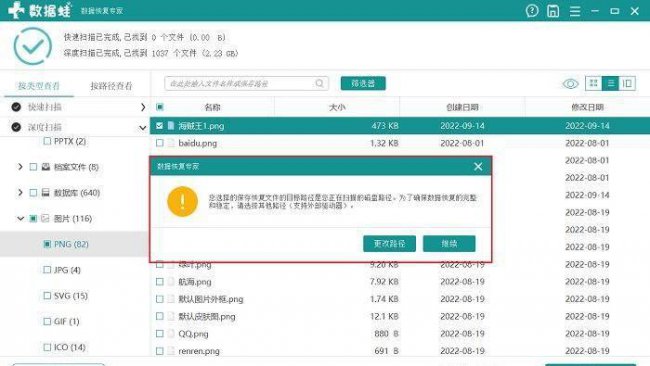The image size is (650, 366).
Task: Check the 数据库 (640) checkbox
Action: point(33,193)
